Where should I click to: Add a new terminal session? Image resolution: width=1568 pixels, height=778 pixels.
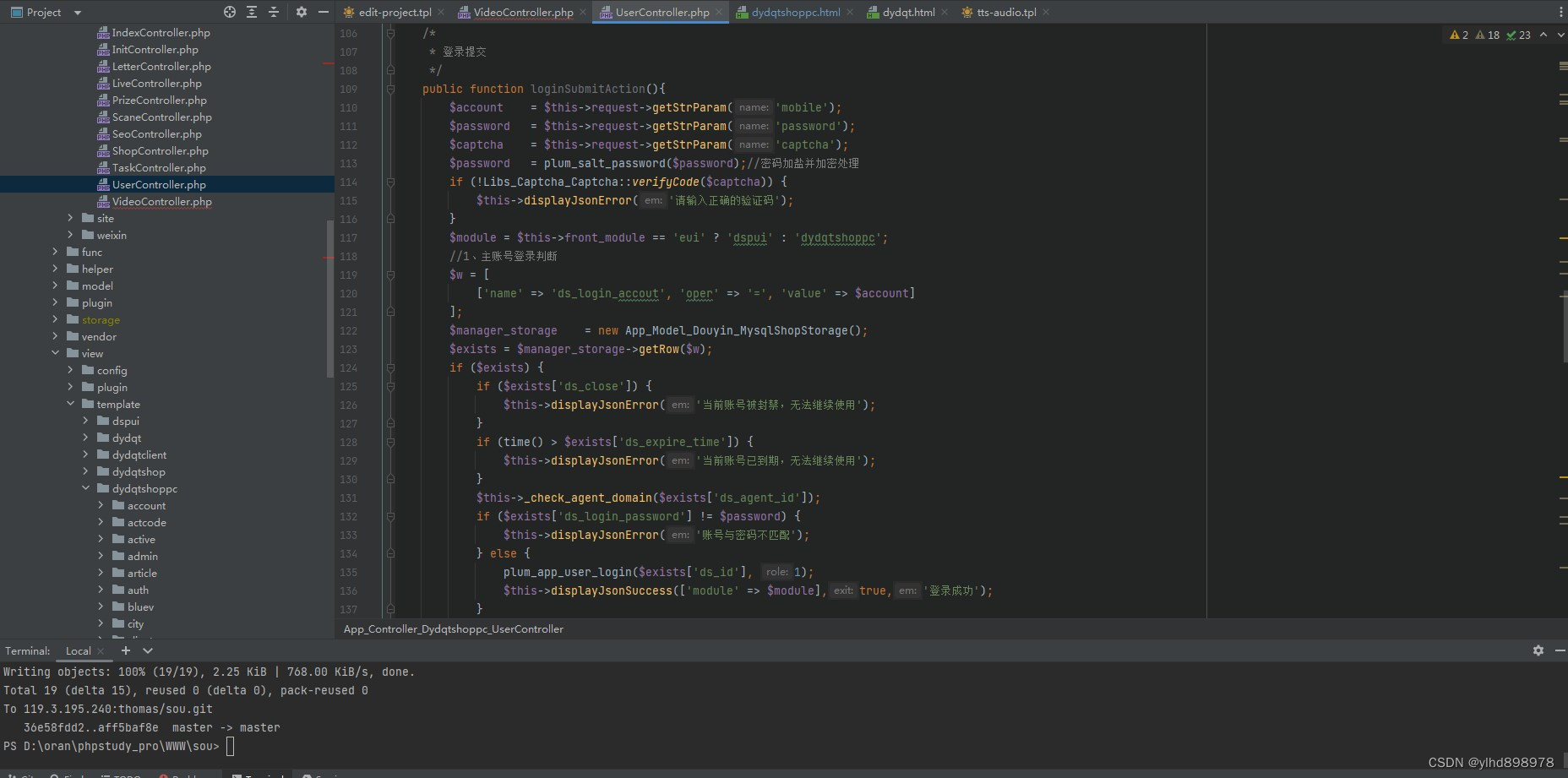pos(126,650)
